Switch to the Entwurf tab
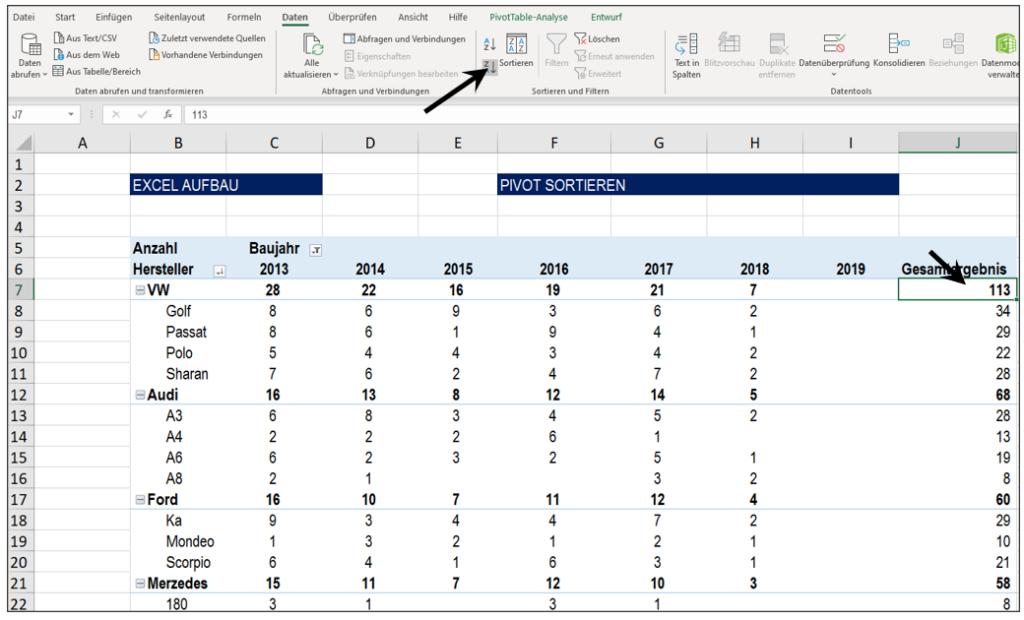The width and height of the screenshot is (1024, 620). pyautogui.click(x=606, y=17)
